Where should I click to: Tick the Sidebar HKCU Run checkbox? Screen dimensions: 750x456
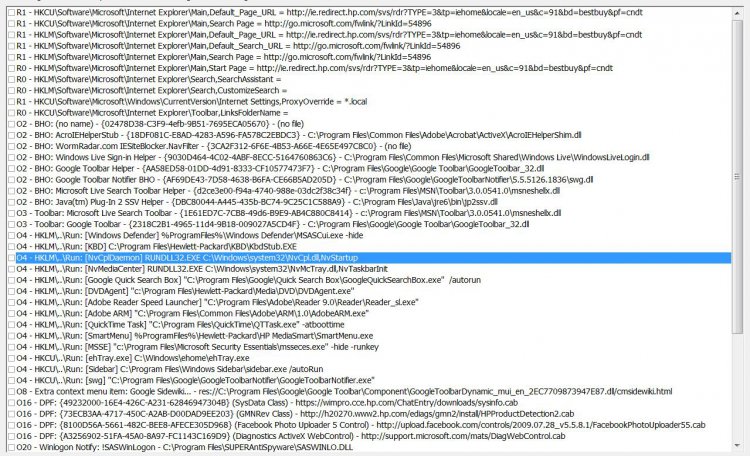coord(11,369)
